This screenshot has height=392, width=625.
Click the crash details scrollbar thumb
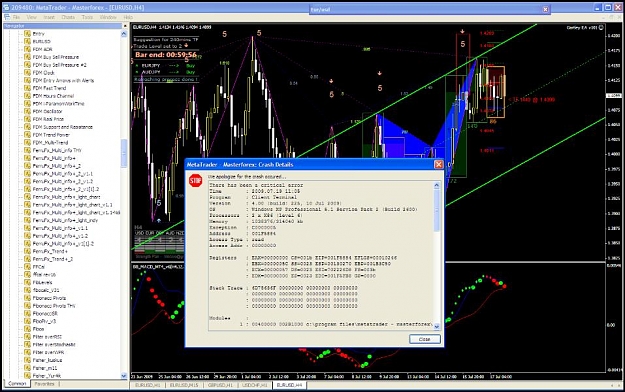pyautogui.click(x=436, y=210)
